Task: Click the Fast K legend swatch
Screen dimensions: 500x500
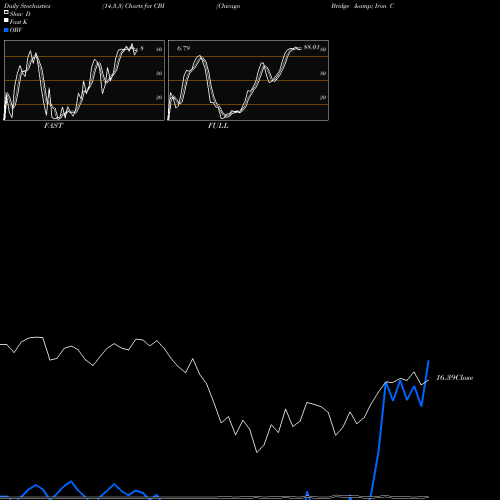Action: tap(6, 21)
